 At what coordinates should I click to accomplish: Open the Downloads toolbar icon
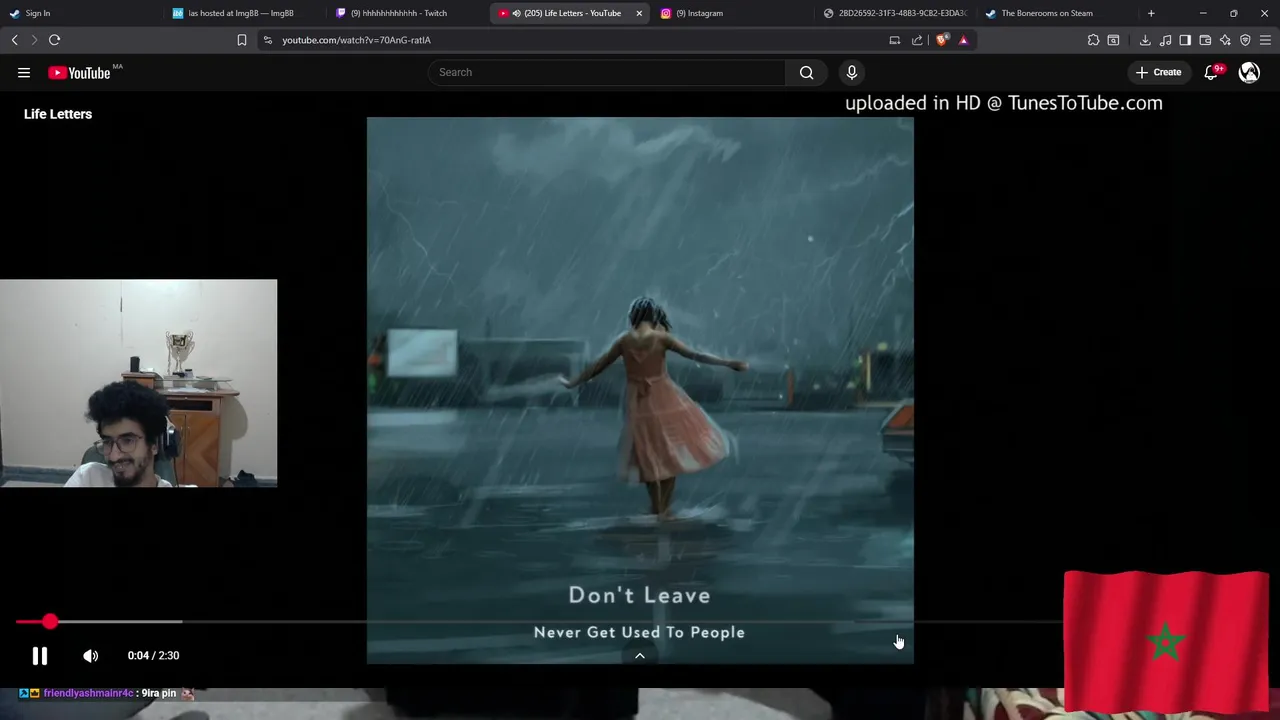1145,40
